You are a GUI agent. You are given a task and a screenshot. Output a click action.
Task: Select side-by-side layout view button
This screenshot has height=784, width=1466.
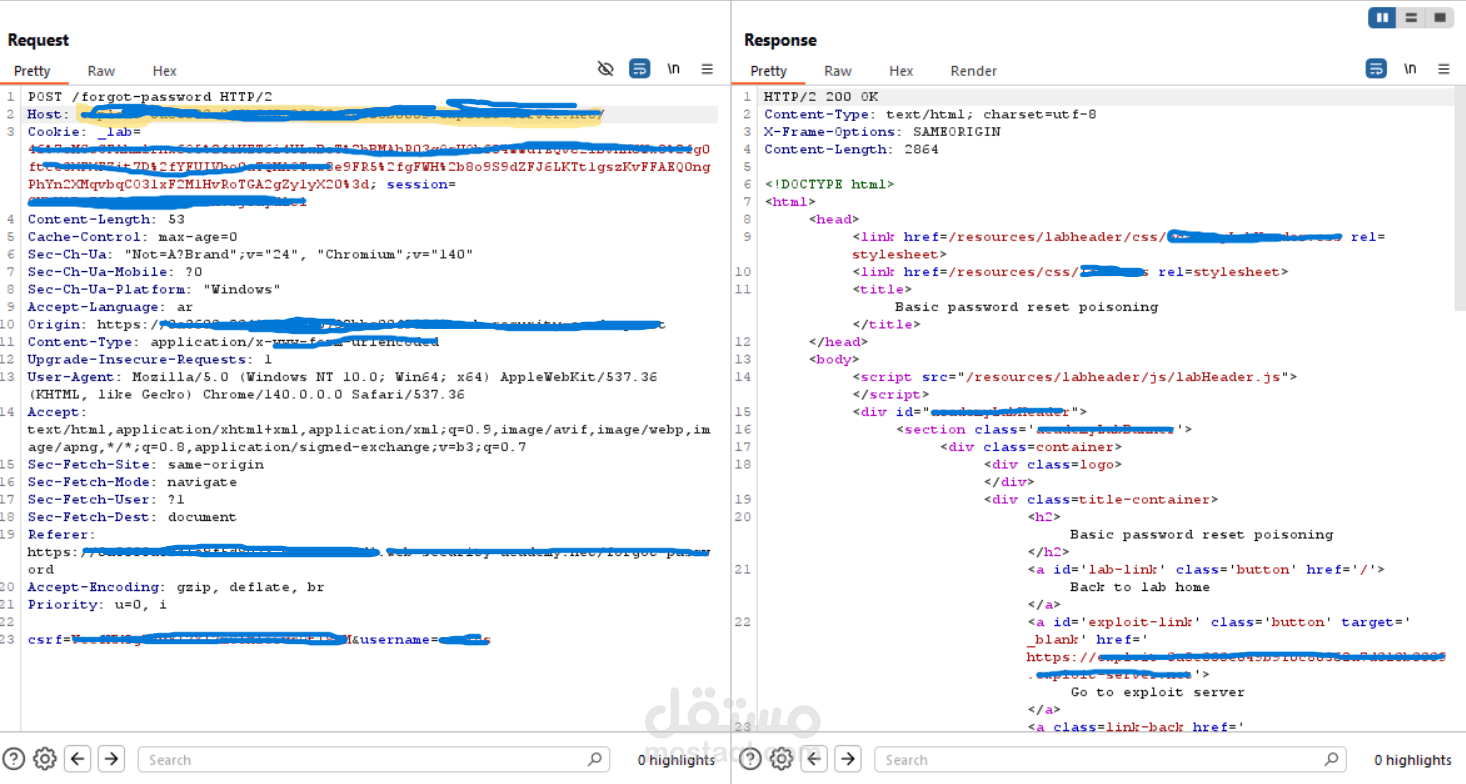pyautogui.click(x=1383, y=17)
